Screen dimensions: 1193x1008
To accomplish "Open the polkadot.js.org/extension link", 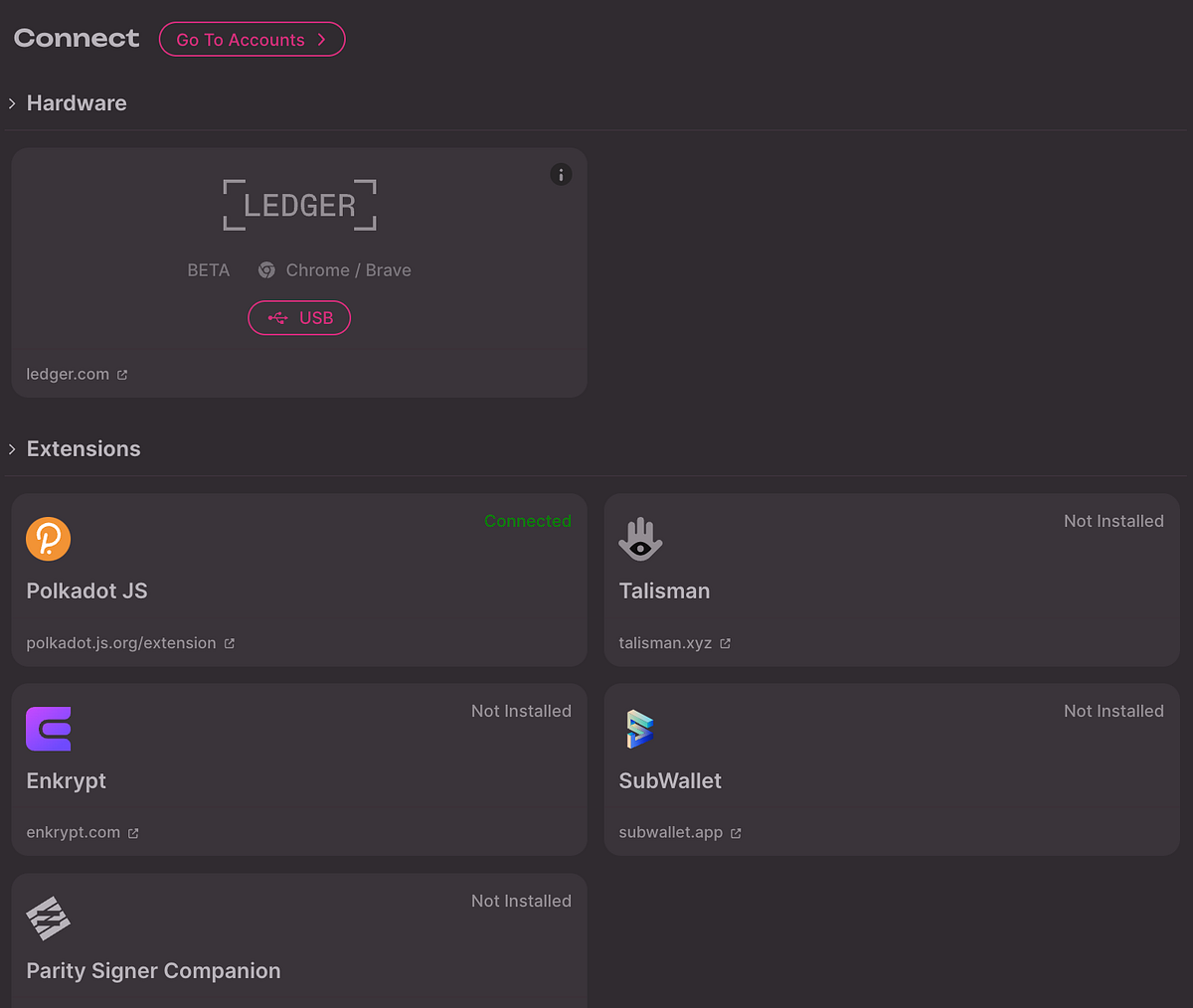I will click(x=121, y=643).
